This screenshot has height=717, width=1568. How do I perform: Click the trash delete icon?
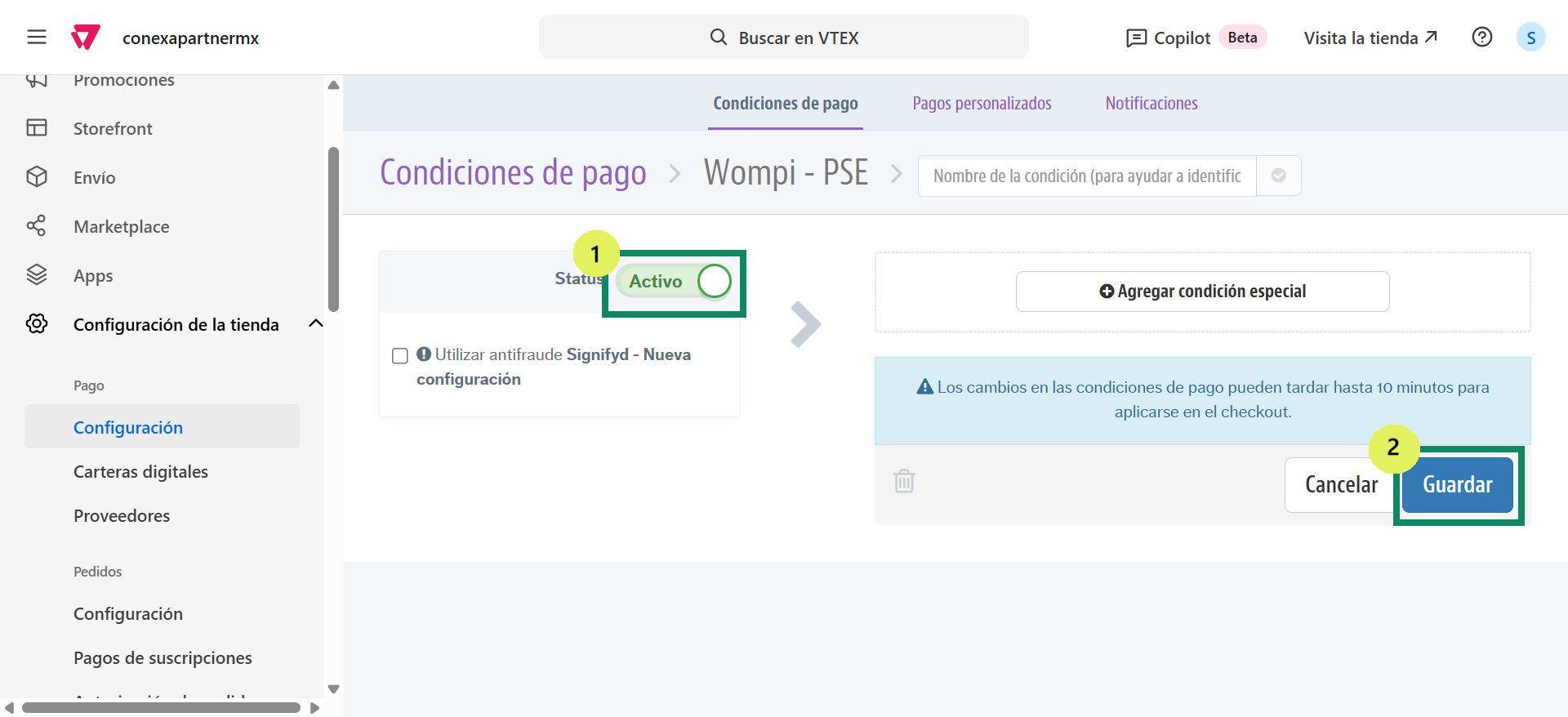904,481
